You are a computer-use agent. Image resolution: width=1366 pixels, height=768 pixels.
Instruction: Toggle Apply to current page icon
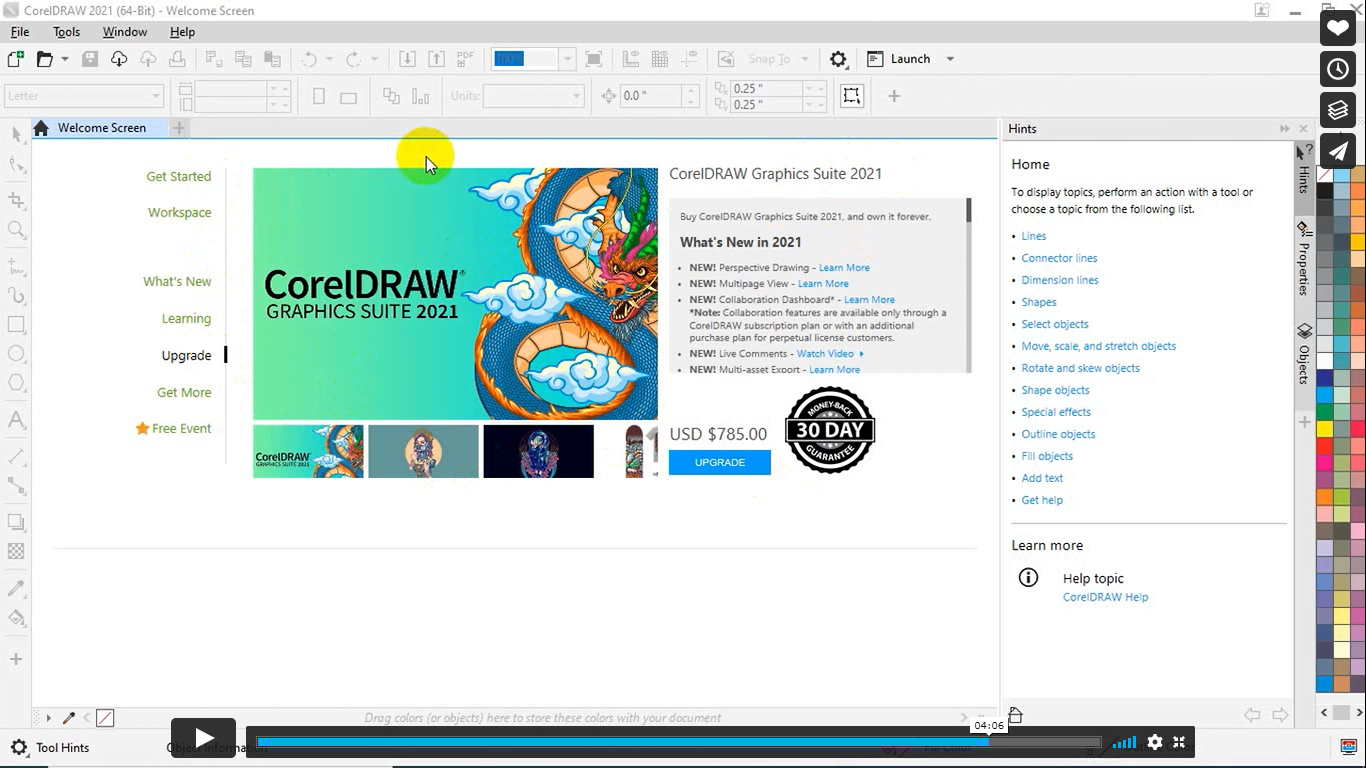420,96
